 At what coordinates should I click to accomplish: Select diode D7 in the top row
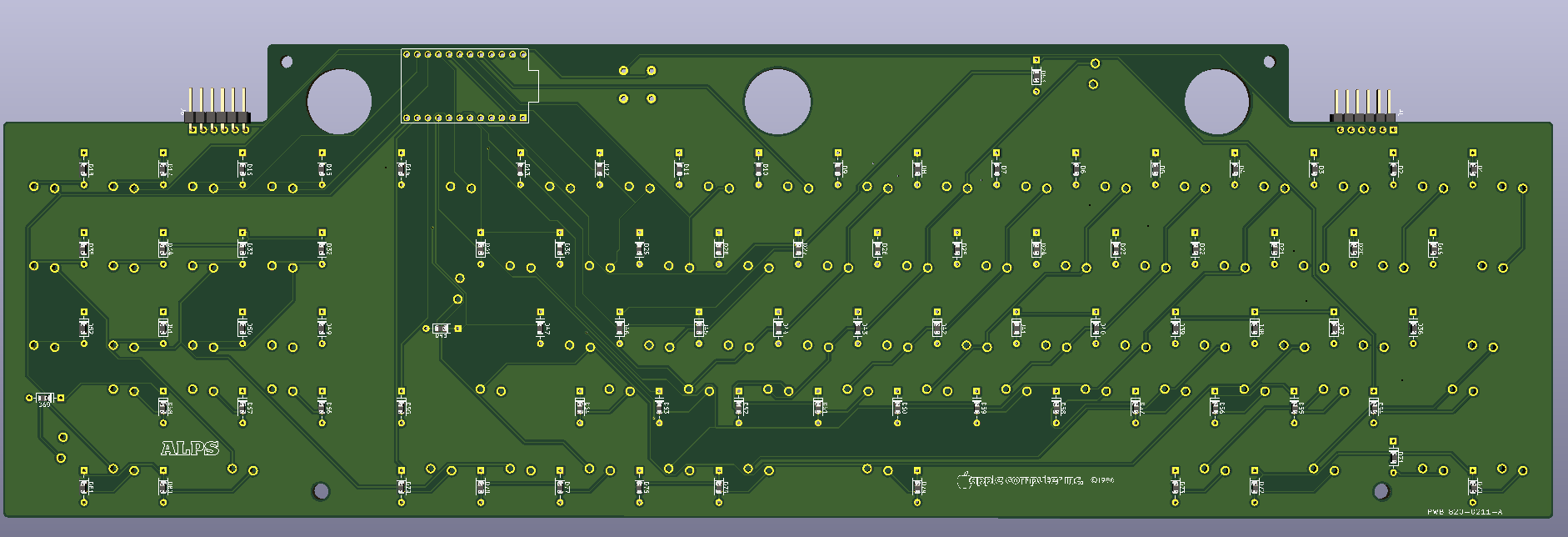pyautogui.click(x=996, y=168)
